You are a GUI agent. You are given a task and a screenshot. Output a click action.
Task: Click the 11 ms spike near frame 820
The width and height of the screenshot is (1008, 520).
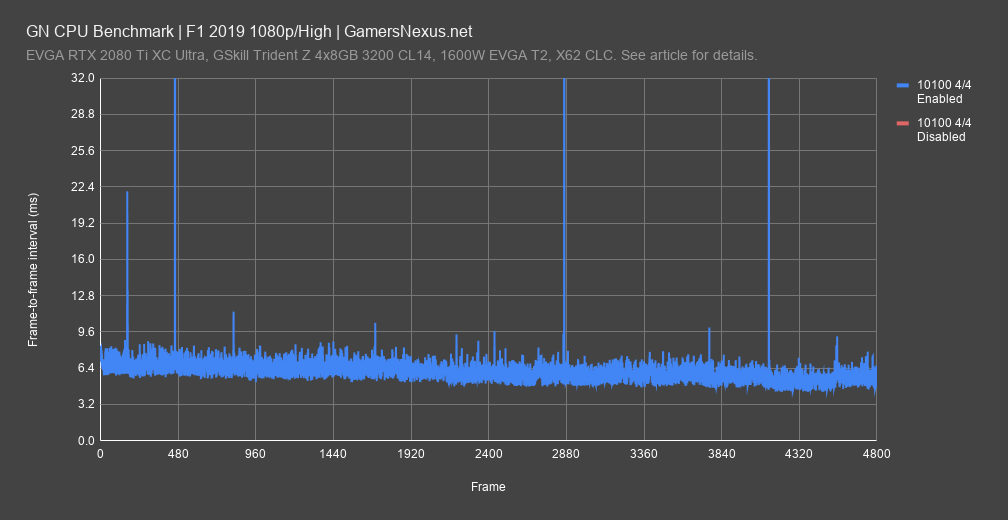233,331
